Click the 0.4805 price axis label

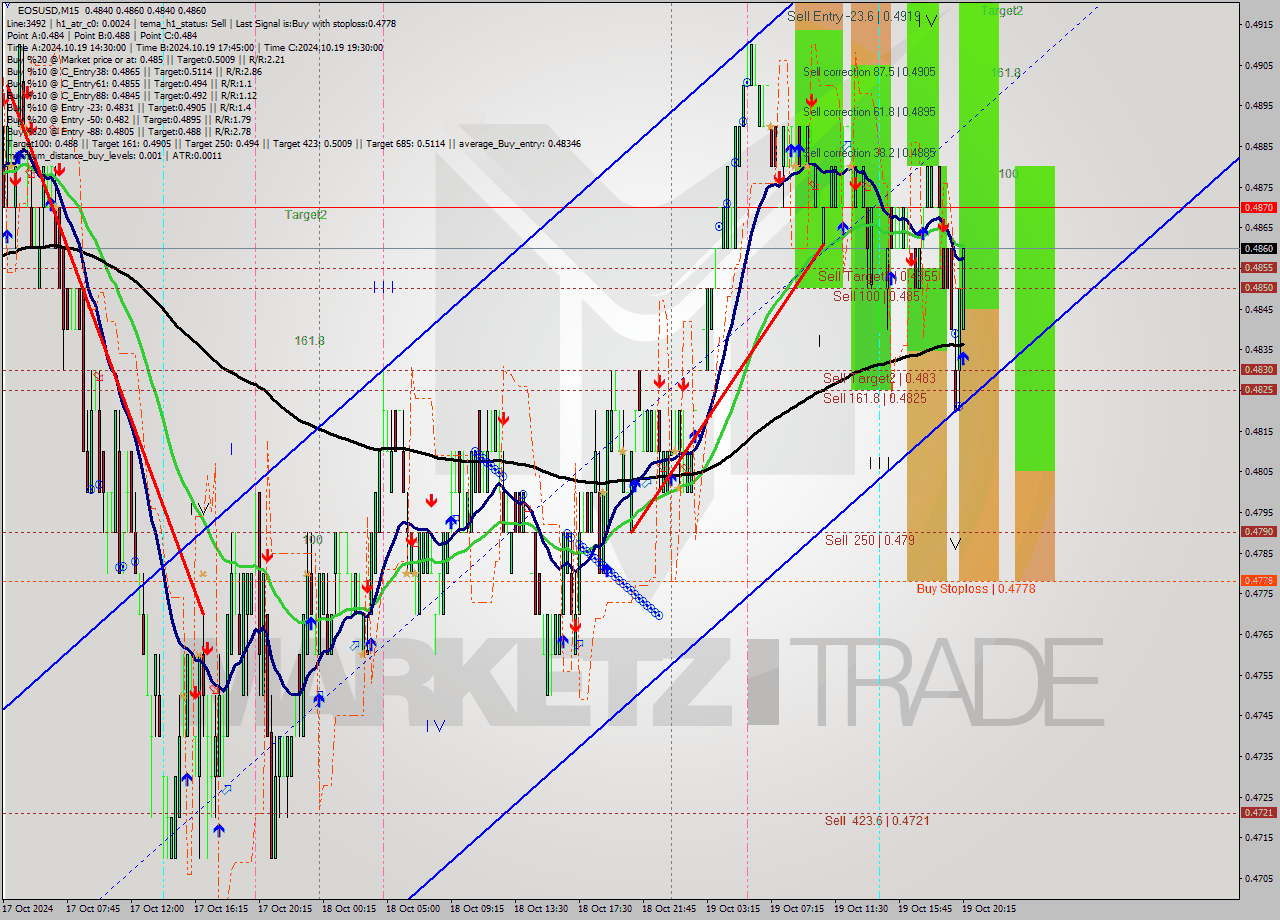click(x=1258, y=471)
